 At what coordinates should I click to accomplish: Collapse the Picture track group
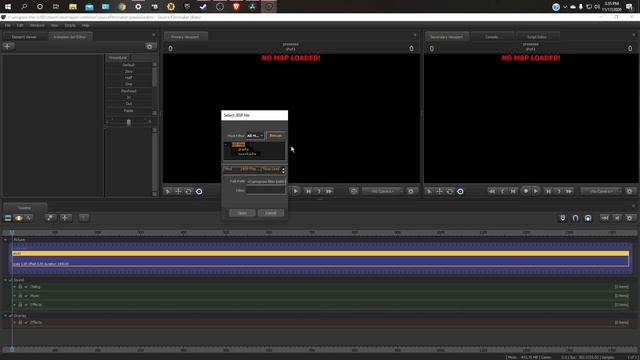[5, 240]
